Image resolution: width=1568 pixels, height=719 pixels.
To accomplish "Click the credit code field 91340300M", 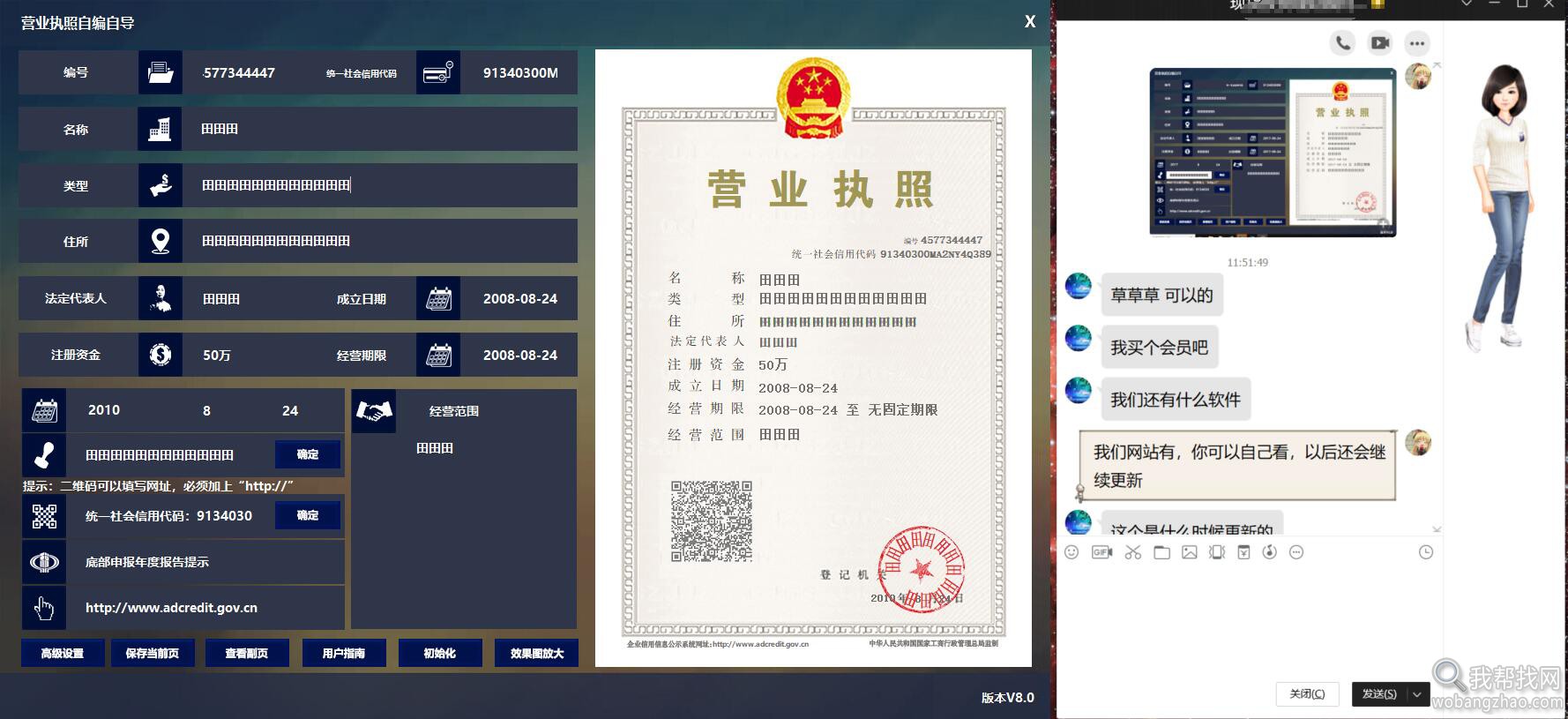I will (519, 72).
